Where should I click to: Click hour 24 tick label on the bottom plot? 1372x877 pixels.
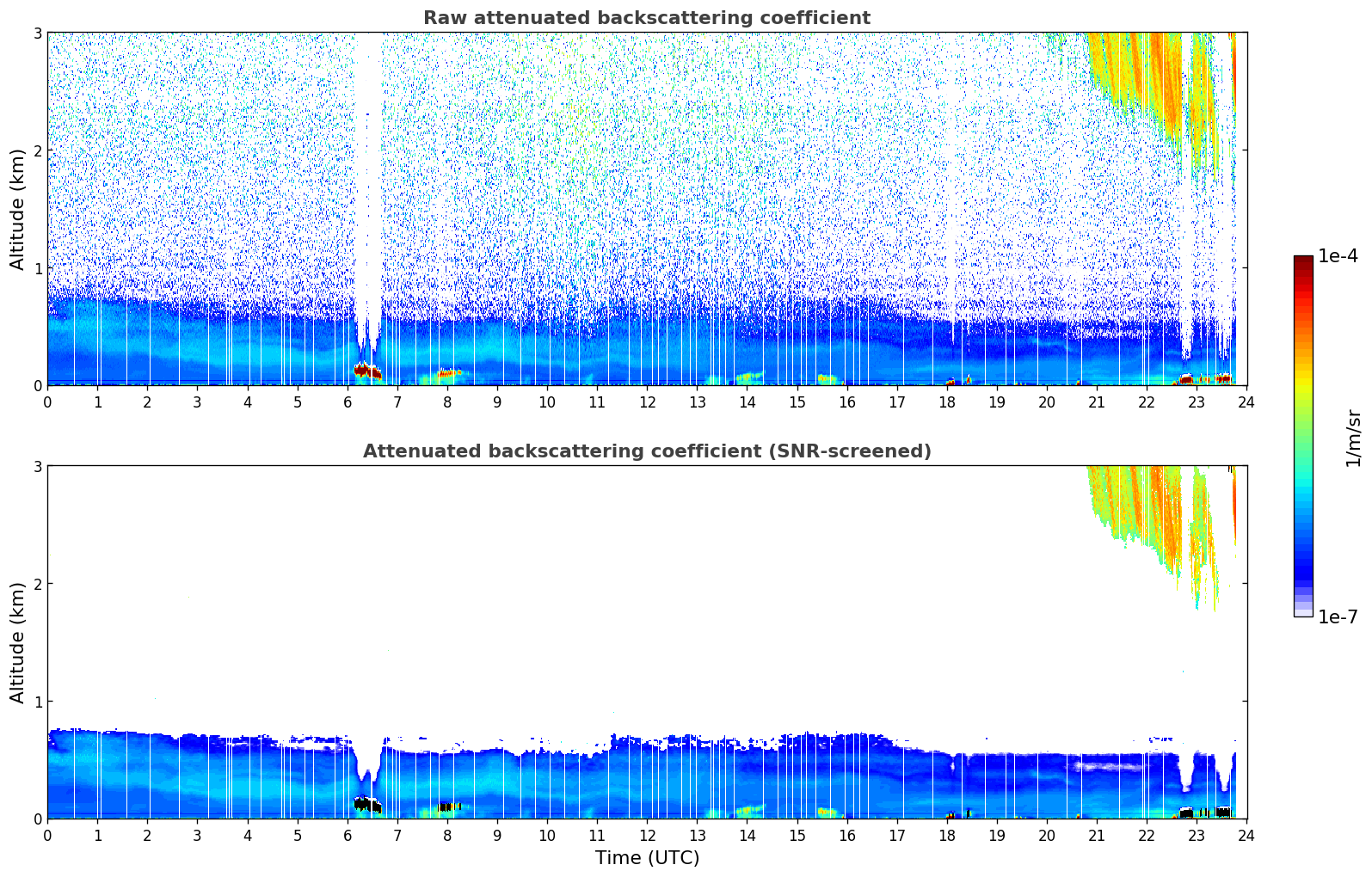[x=1246, y=835]
